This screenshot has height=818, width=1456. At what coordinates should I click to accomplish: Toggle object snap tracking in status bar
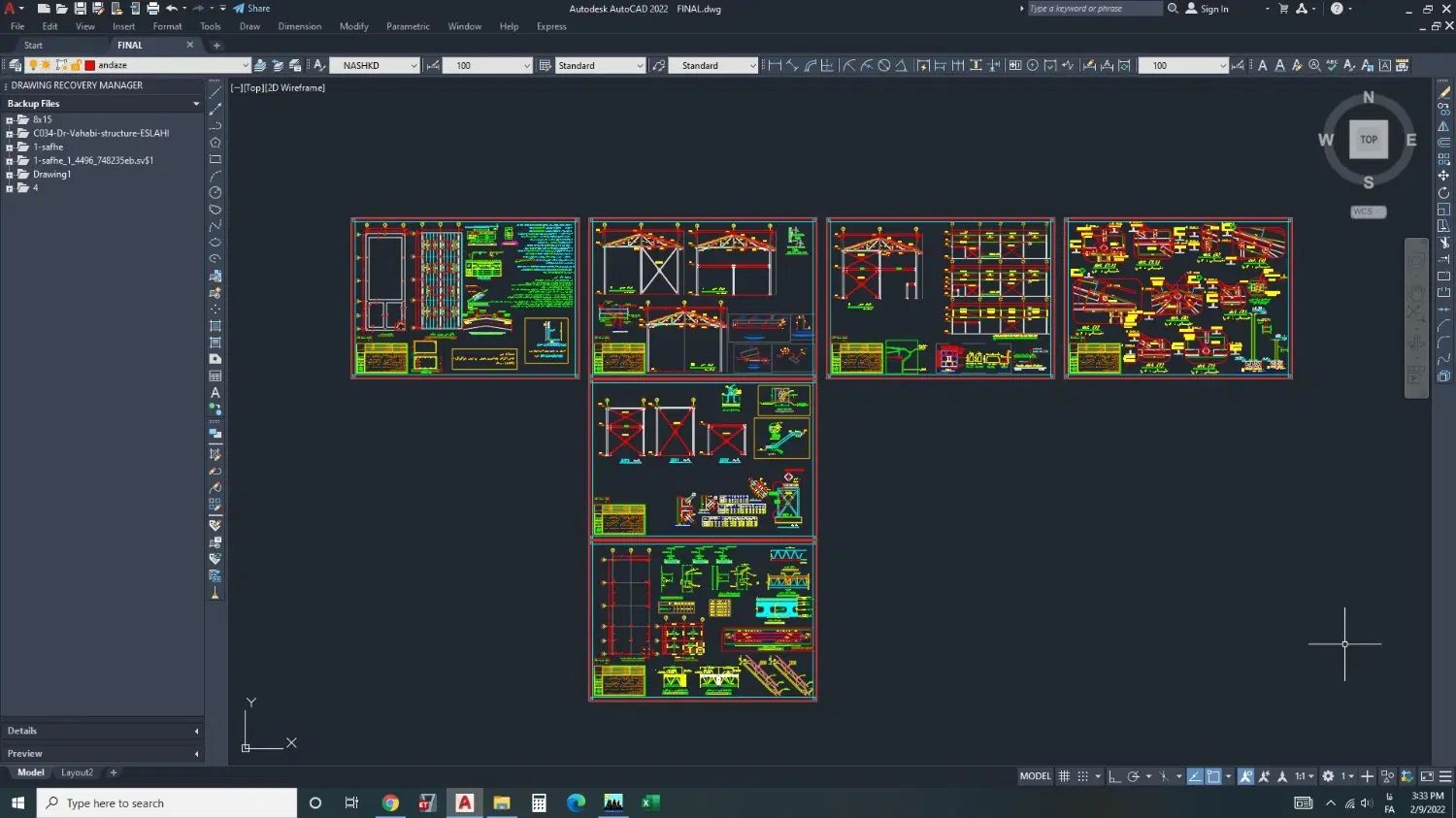coord(1195,776)
